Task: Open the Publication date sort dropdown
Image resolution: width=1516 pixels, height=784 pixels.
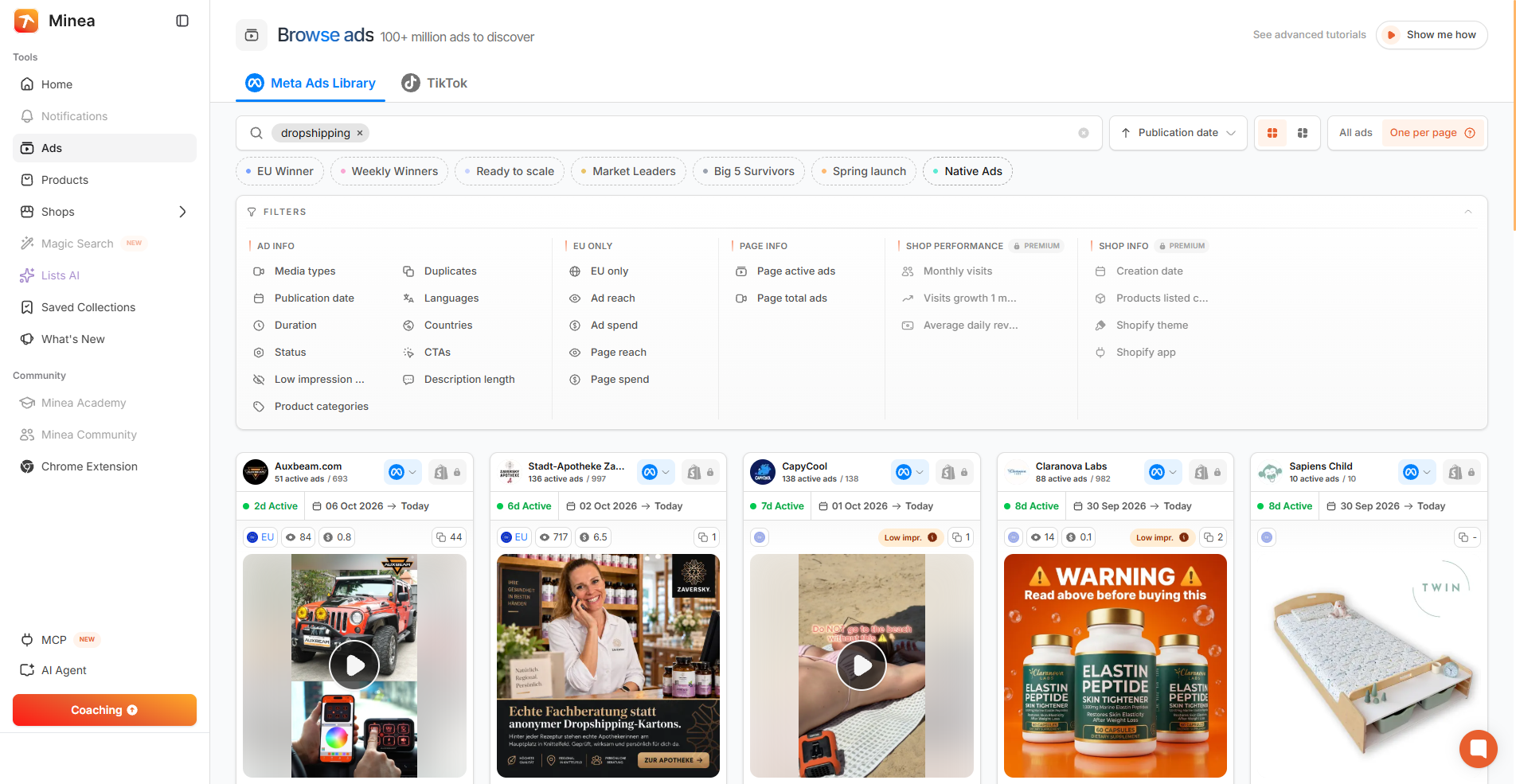Action: point(1177,133)
